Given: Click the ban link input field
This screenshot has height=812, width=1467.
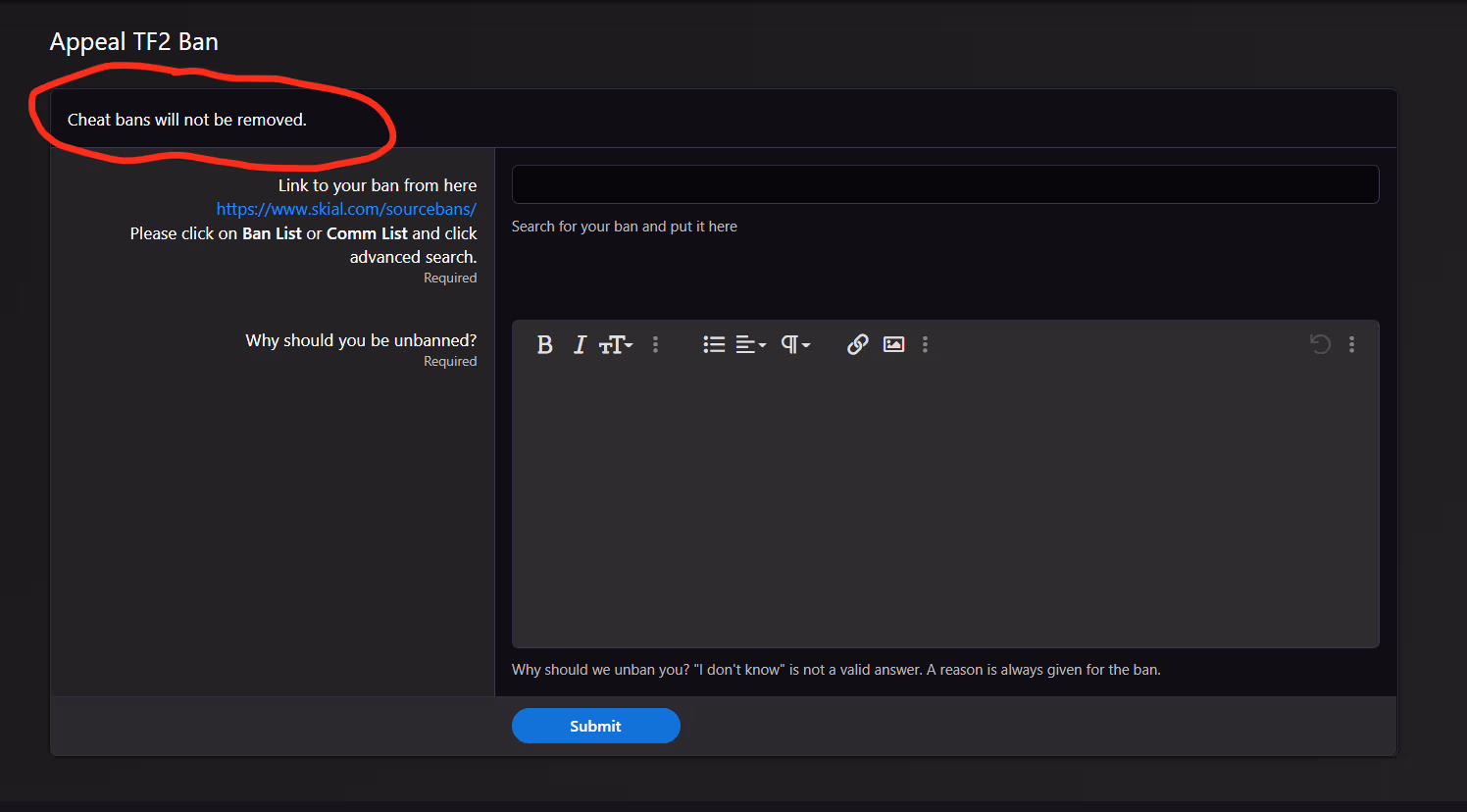Looking at the screenshot, I should [945, 184].
